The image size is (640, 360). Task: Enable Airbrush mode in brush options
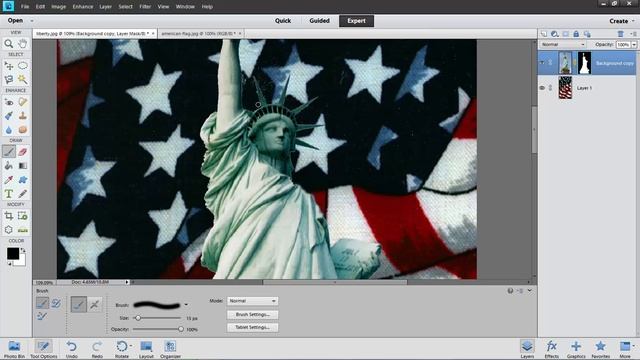coord(95,304)
